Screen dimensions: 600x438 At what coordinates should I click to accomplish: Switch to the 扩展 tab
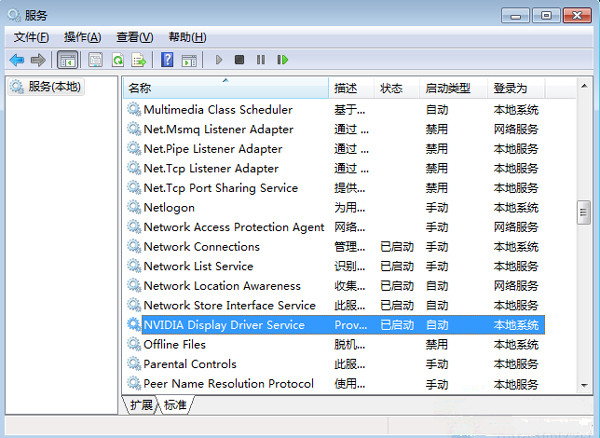141,404
